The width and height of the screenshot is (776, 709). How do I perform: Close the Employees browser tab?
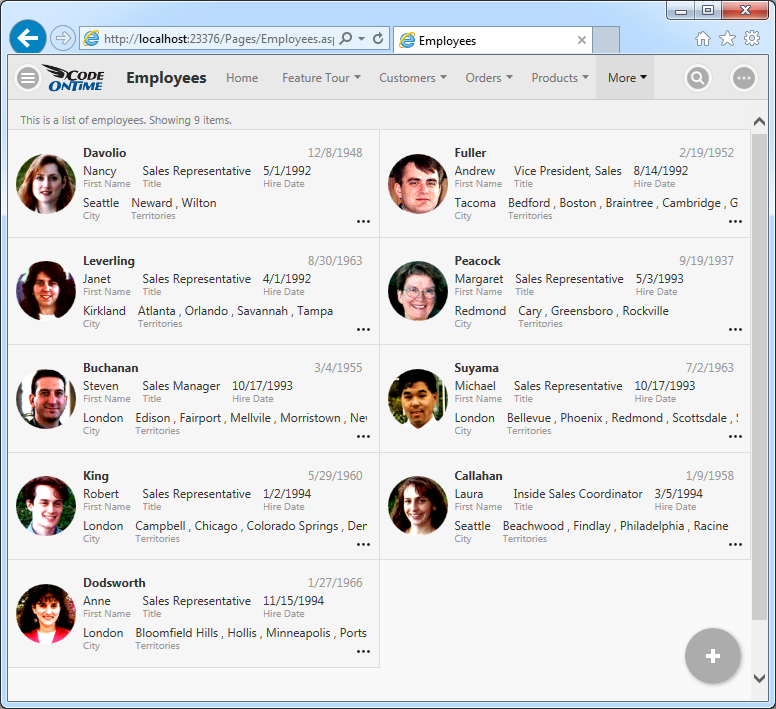click(x=582, y=40)
